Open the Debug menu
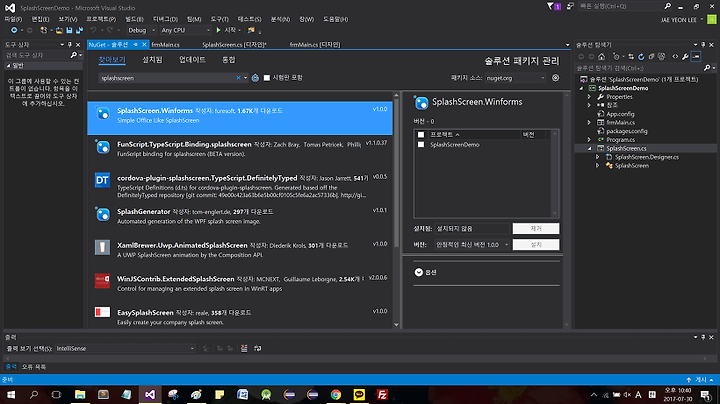 click(165, 19)
